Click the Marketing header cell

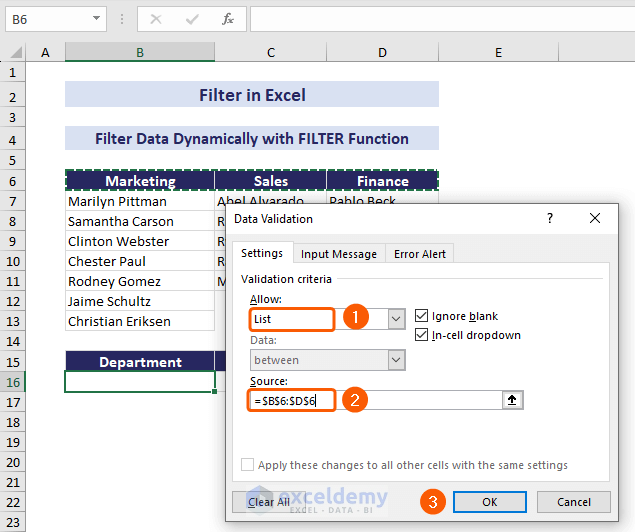point(140,181)
